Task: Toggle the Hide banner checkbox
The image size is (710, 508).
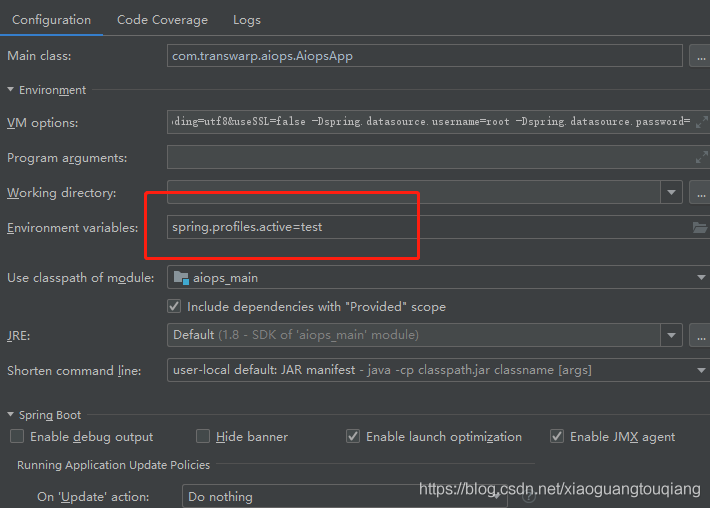Action: [203, 436]
